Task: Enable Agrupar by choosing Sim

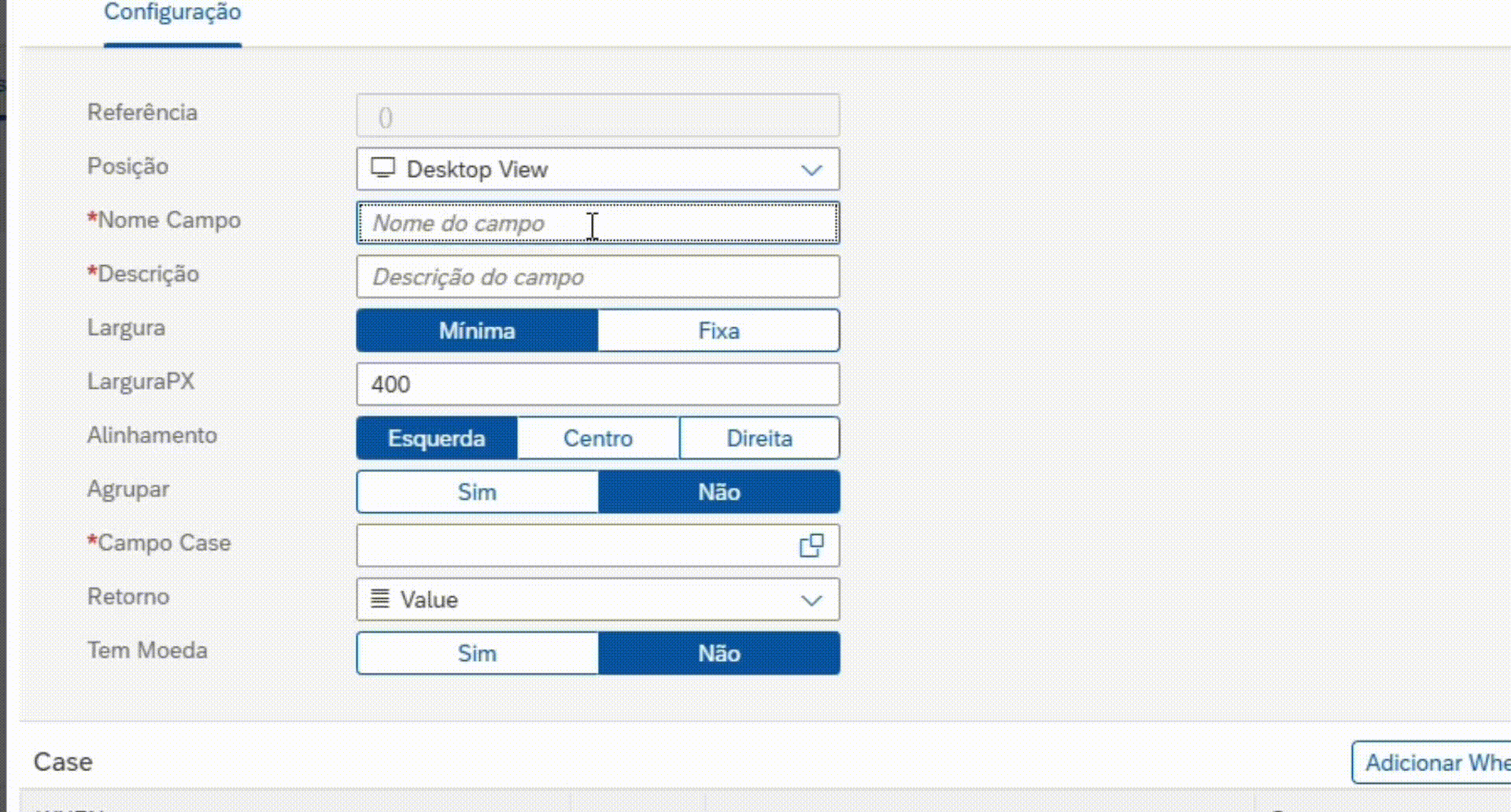Action: (x=477, y=492)
